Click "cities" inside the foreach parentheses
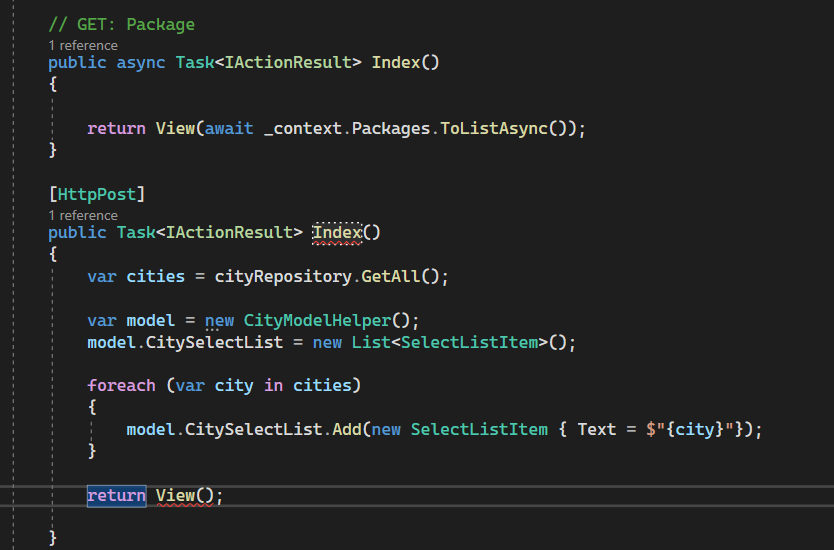The height and width of the screenshot is (550, 834). (322, 386)
